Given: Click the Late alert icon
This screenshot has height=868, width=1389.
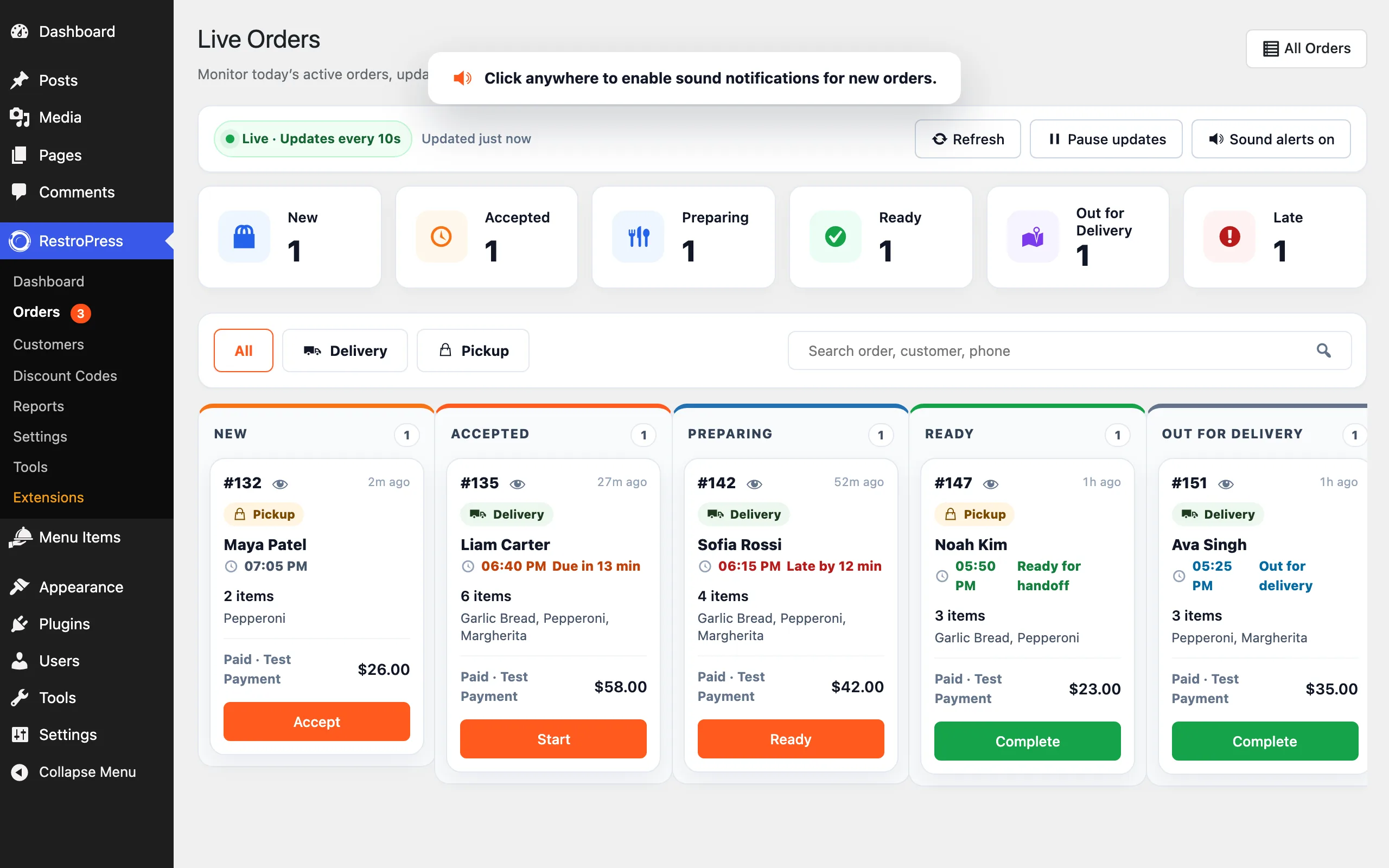Looking at the screenshot, I should pos(1229,237).
